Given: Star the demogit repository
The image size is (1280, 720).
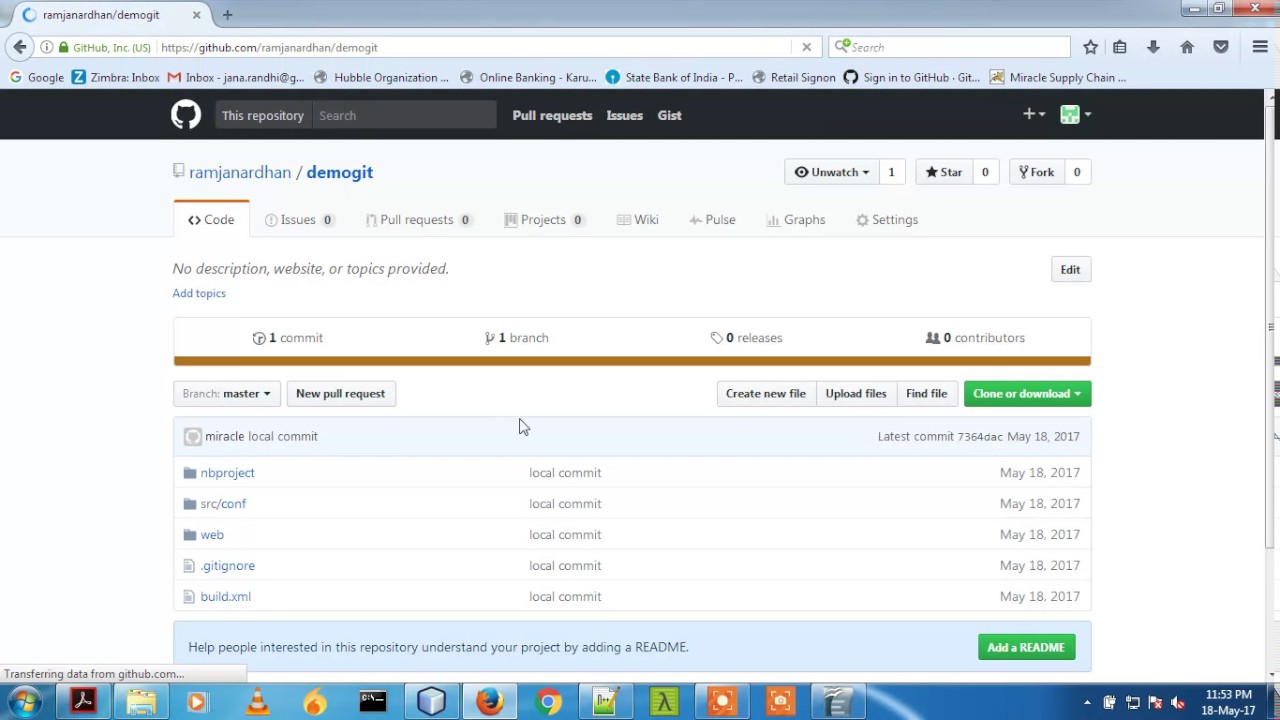Looking at the screenshot, I should (943, 172).
